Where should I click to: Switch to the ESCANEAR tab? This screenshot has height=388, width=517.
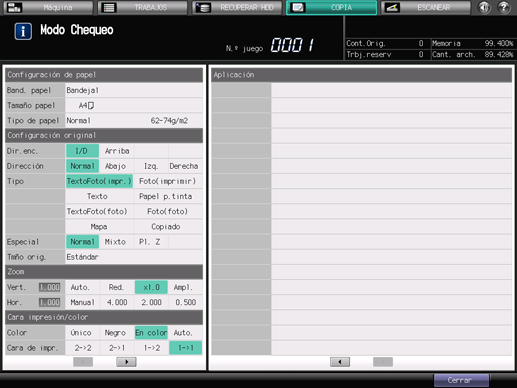pos(426,7)
